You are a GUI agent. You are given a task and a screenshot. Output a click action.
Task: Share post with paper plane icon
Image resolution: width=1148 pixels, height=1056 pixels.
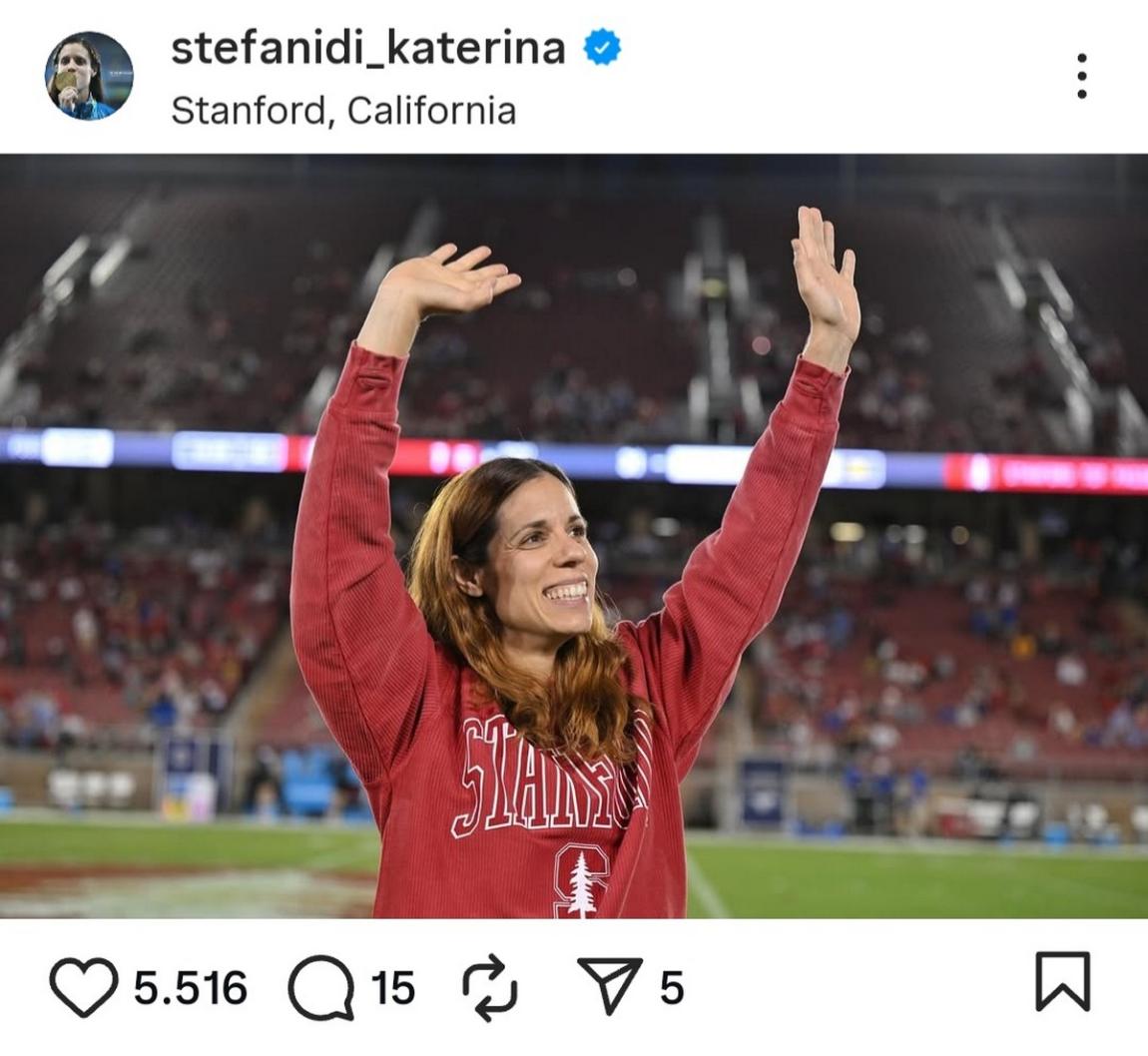point(609,986)
